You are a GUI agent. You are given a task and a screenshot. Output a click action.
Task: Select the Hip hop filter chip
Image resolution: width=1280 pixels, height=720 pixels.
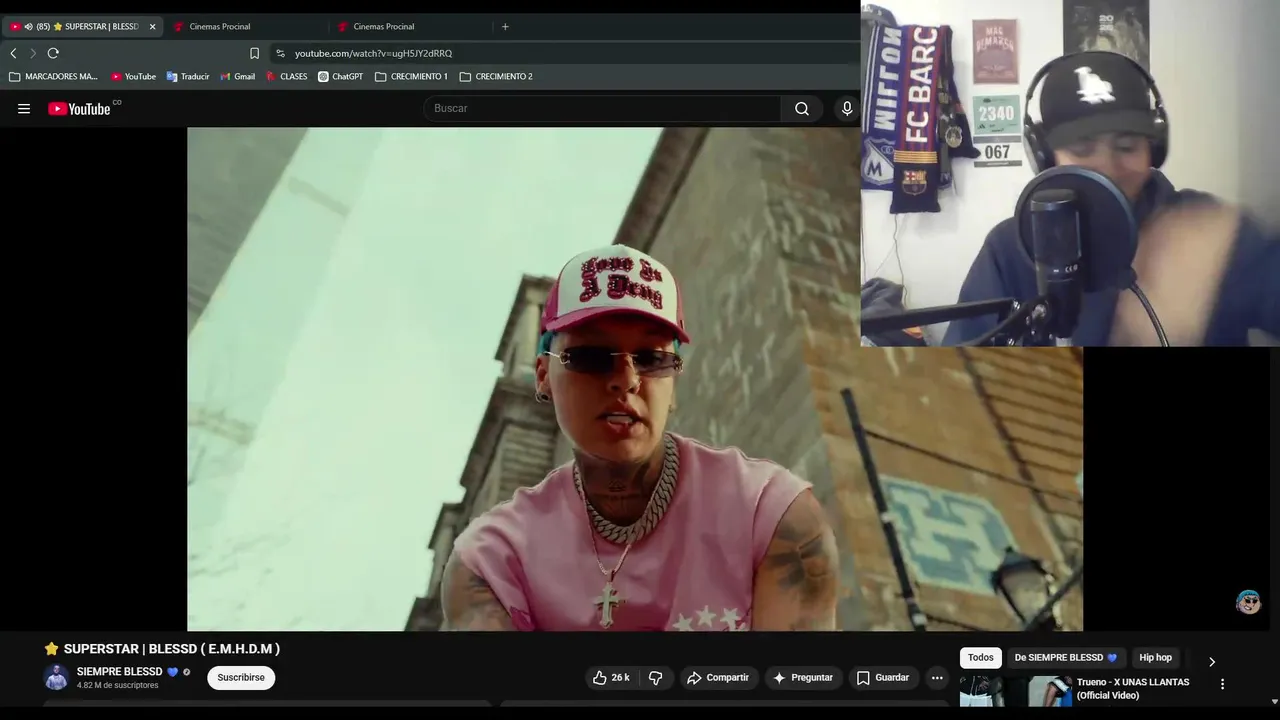click(x=1155, y=658)
